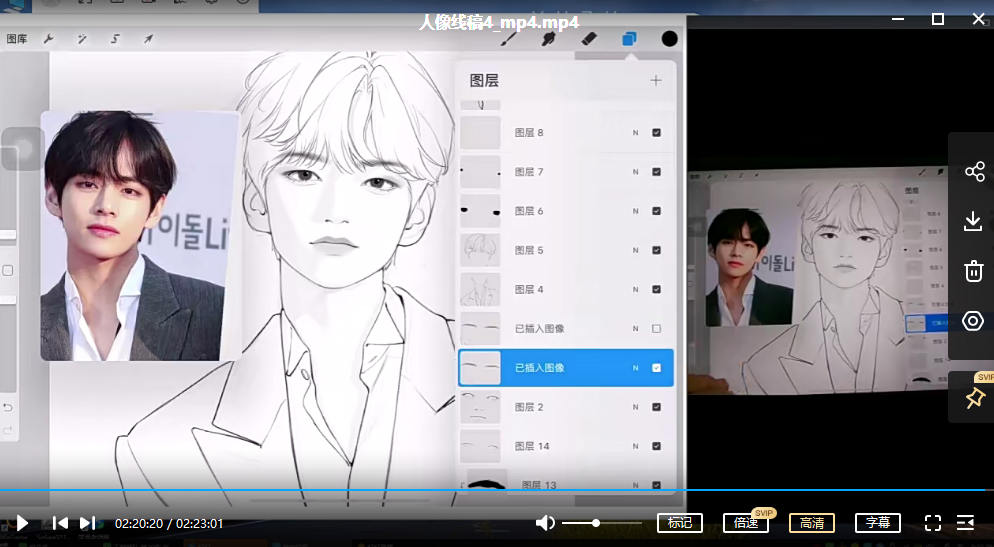
Task: Open the playlist panel icon
Action: [x=965, y=523]
